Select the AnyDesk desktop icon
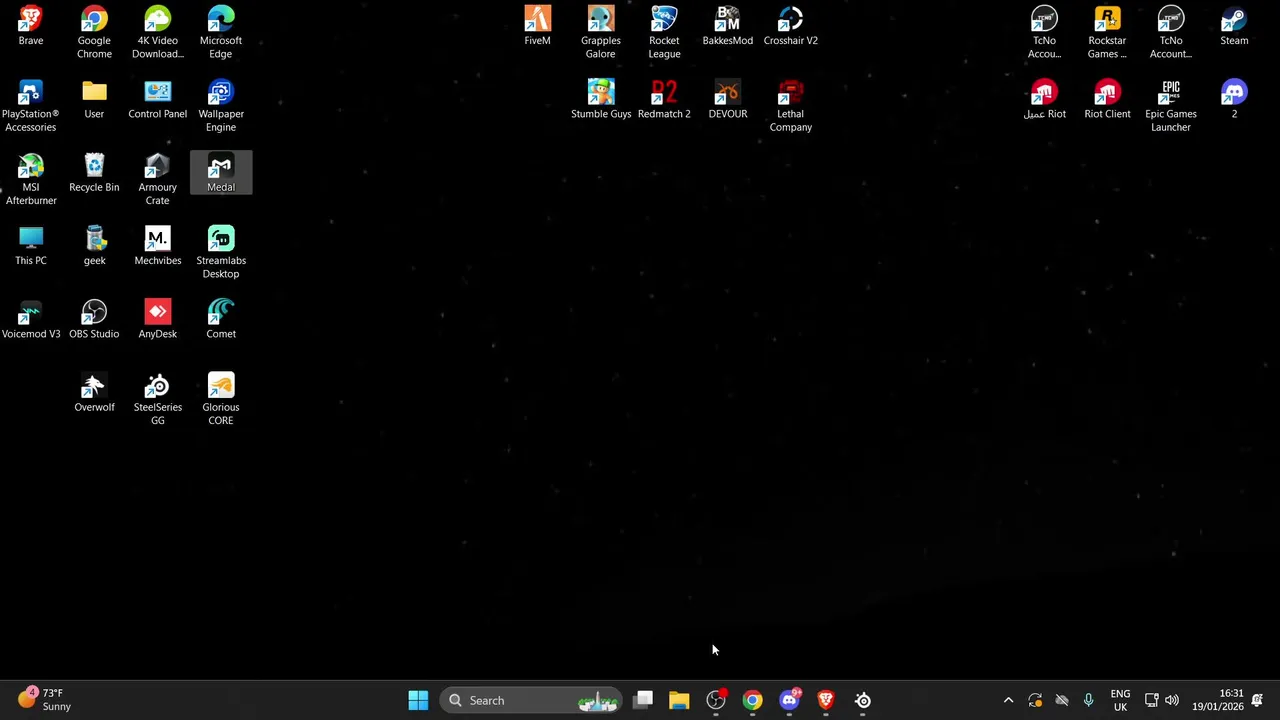 coord(157,320)
